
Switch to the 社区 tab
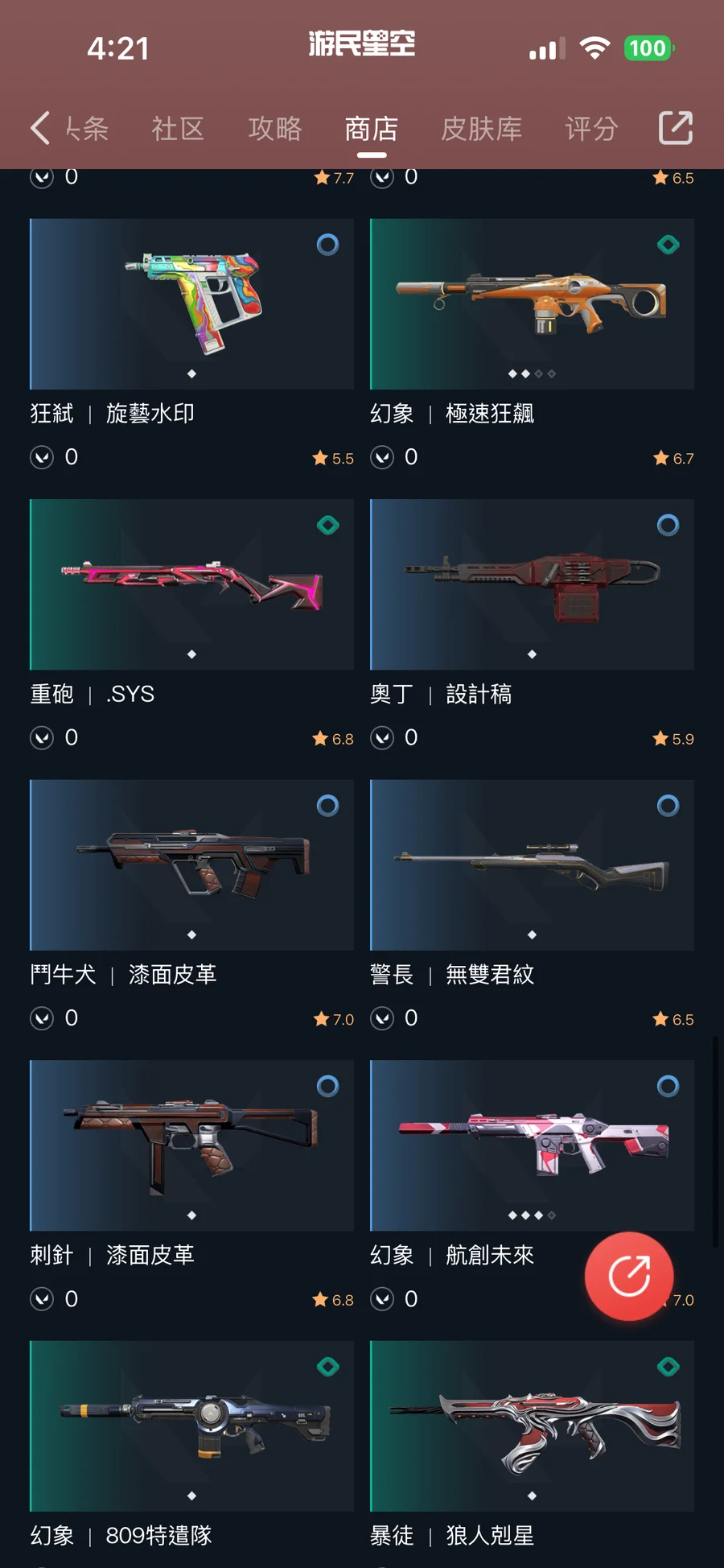pyautogui.click(x=178, y=129)
